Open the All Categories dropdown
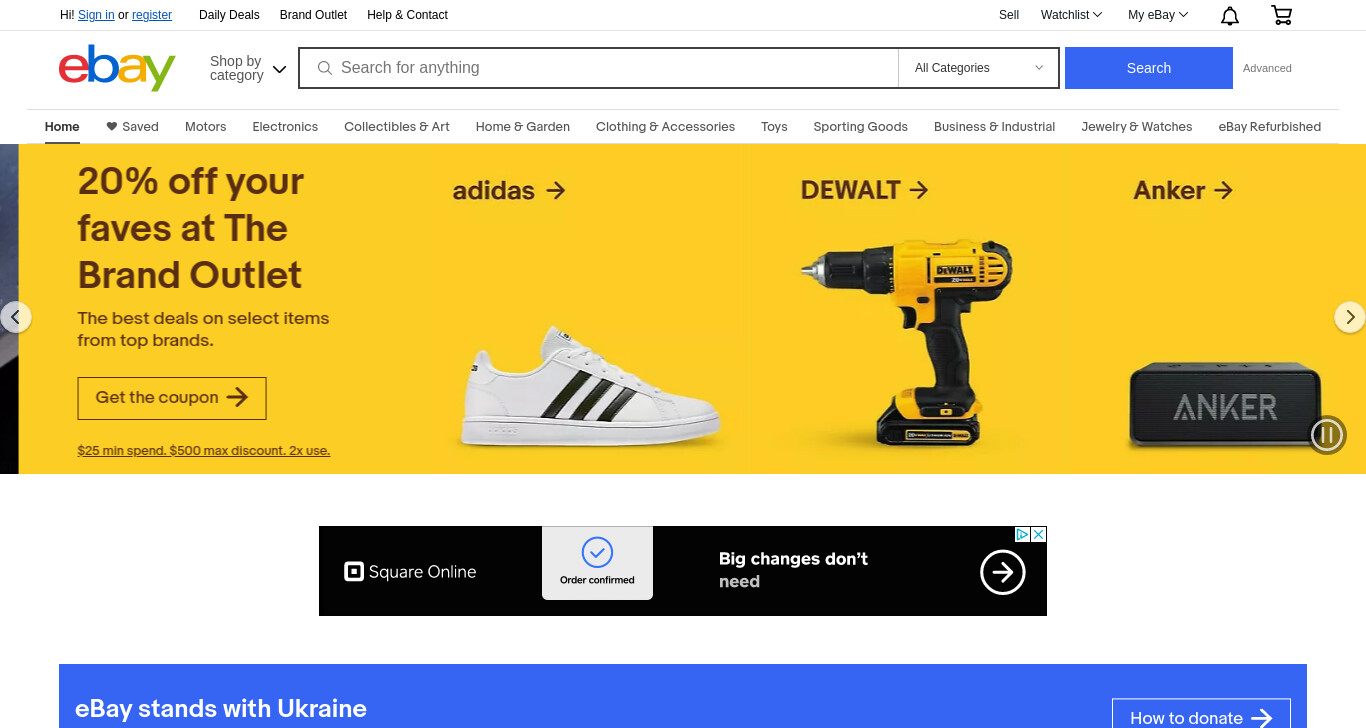Screen dimensions: 1366x728 tap(979, 68)
